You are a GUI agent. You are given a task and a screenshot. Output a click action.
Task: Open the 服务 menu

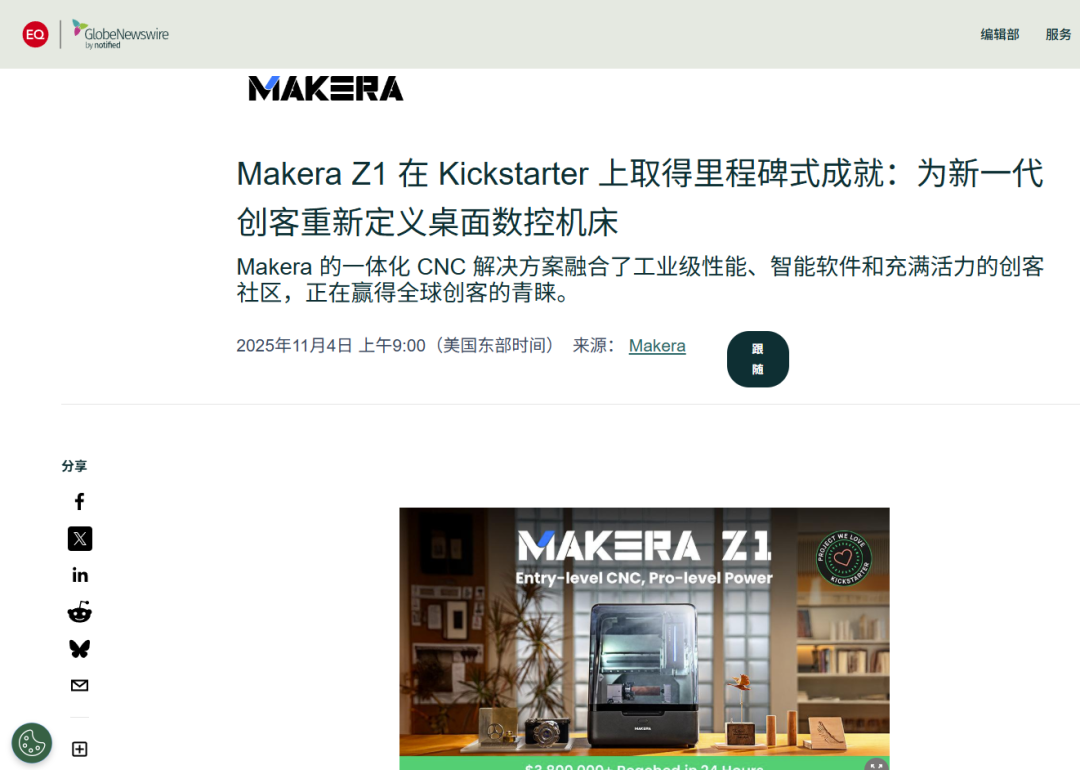(1058, 34)
